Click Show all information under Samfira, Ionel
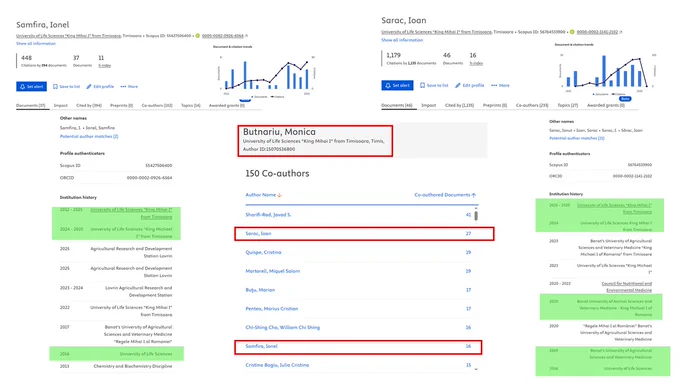This screenshot has width=680, height=383. pyautogui.click(x=36, y=43)
